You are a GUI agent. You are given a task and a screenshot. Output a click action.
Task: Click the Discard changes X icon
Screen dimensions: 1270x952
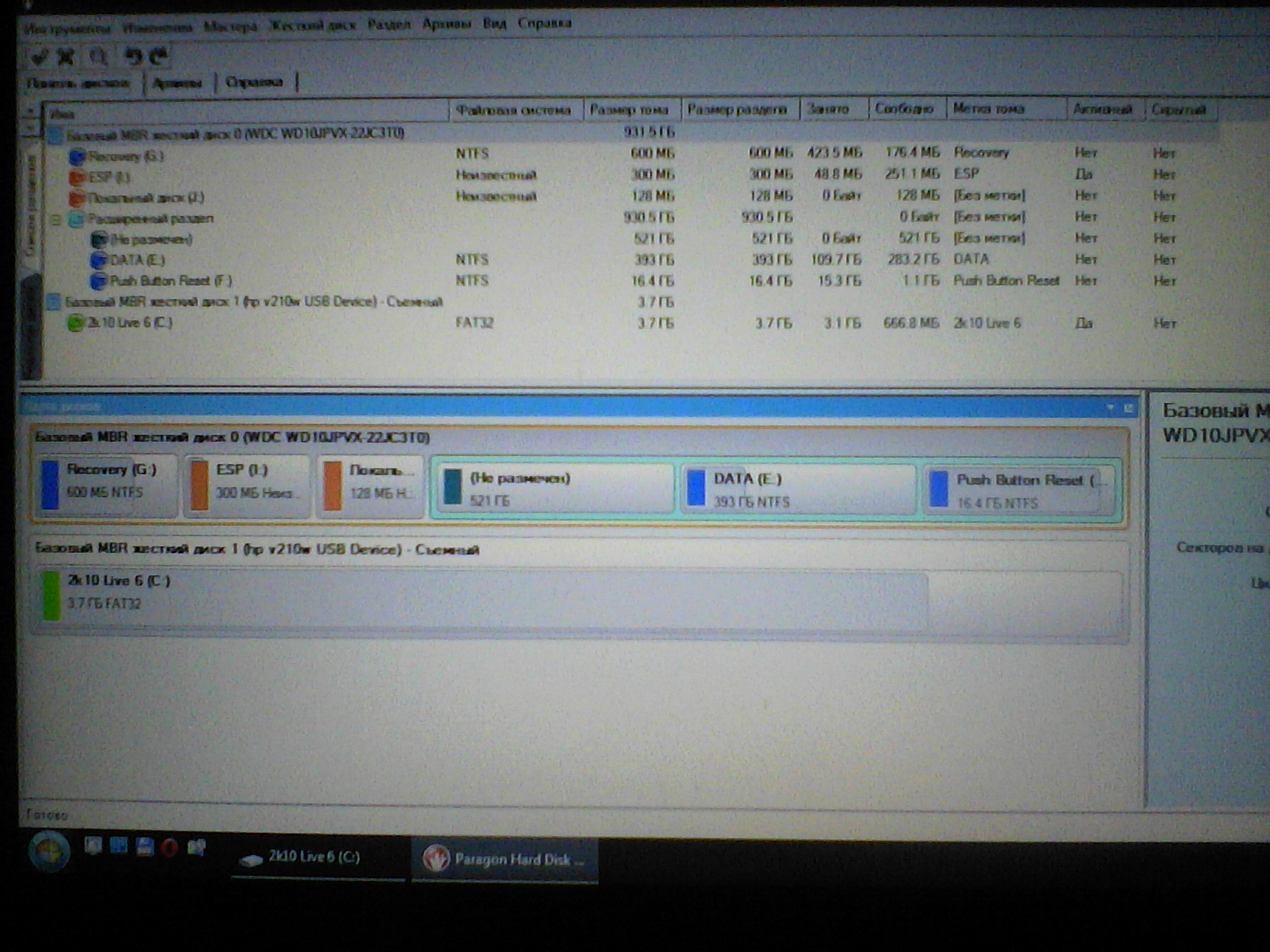pyautogui.click(x=66, y=57)
